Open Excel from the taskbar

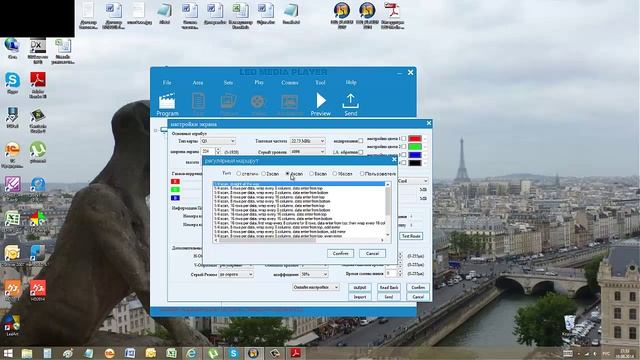[x=171, y=353]
